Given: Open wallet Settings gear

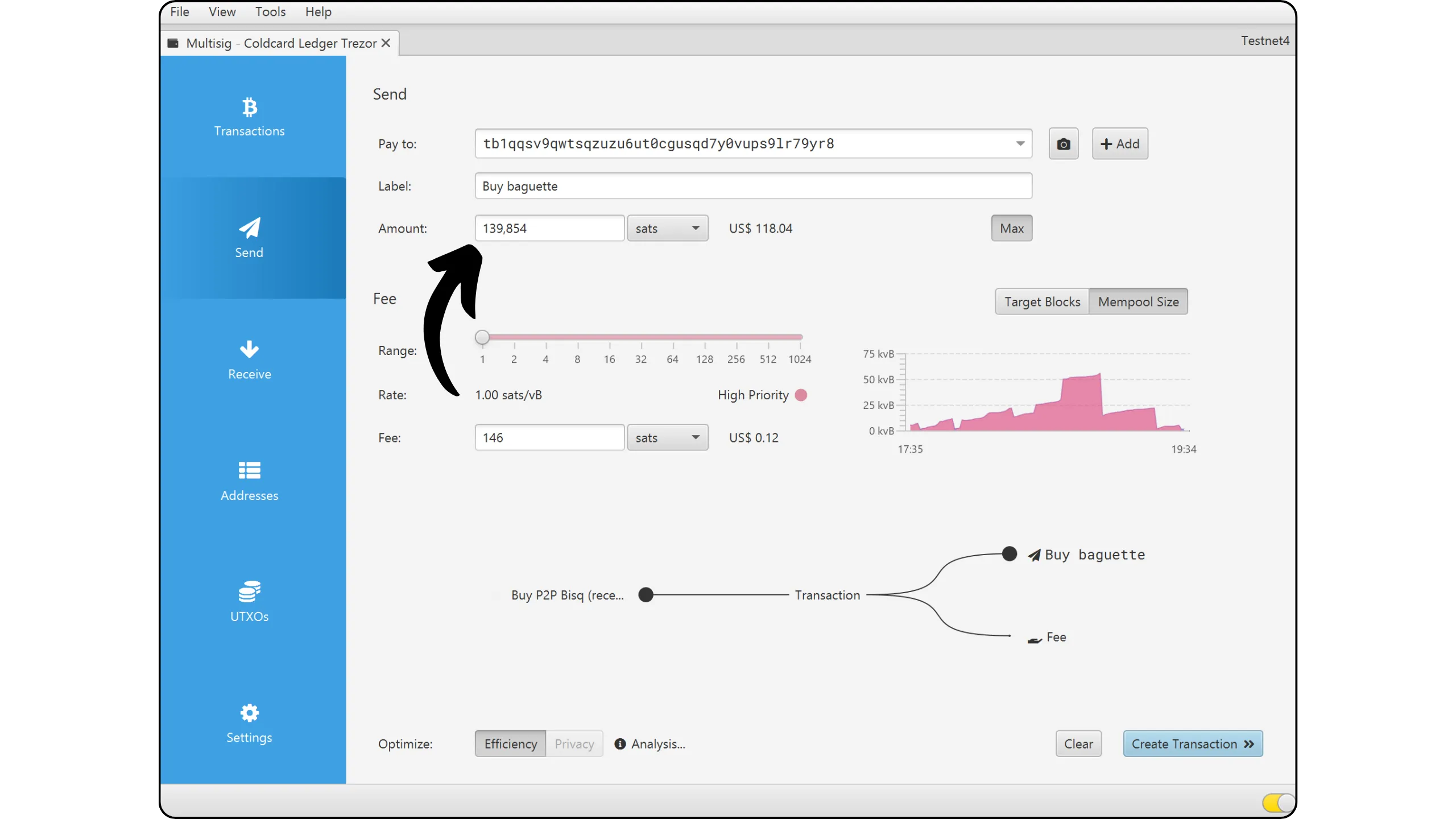Looking at the screenshot, I should coord(249,713).
